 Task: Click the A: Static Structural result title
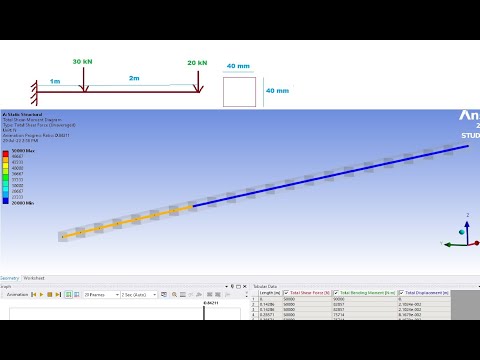click(22, 114)
